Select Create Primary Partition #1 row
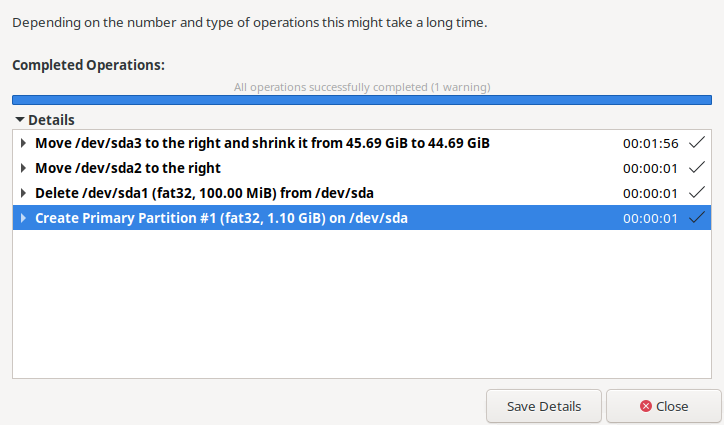724x425 pixels. [221, 218]
